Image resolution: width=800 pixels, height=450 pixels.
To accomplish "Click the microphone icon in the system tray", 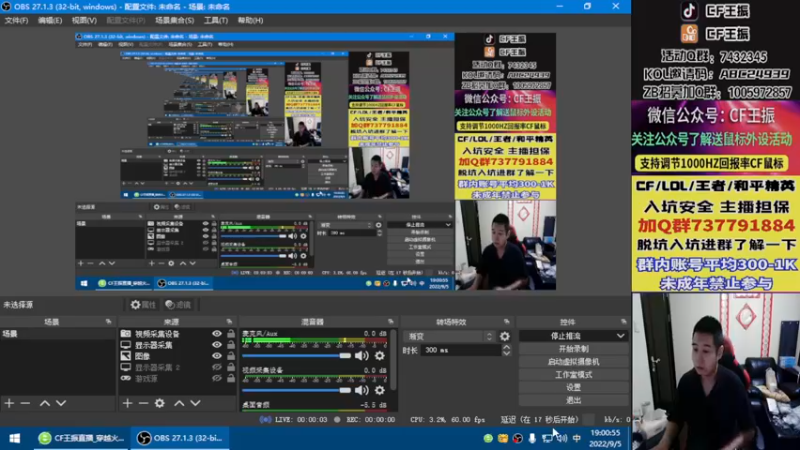I will click(x=532, y=438).
